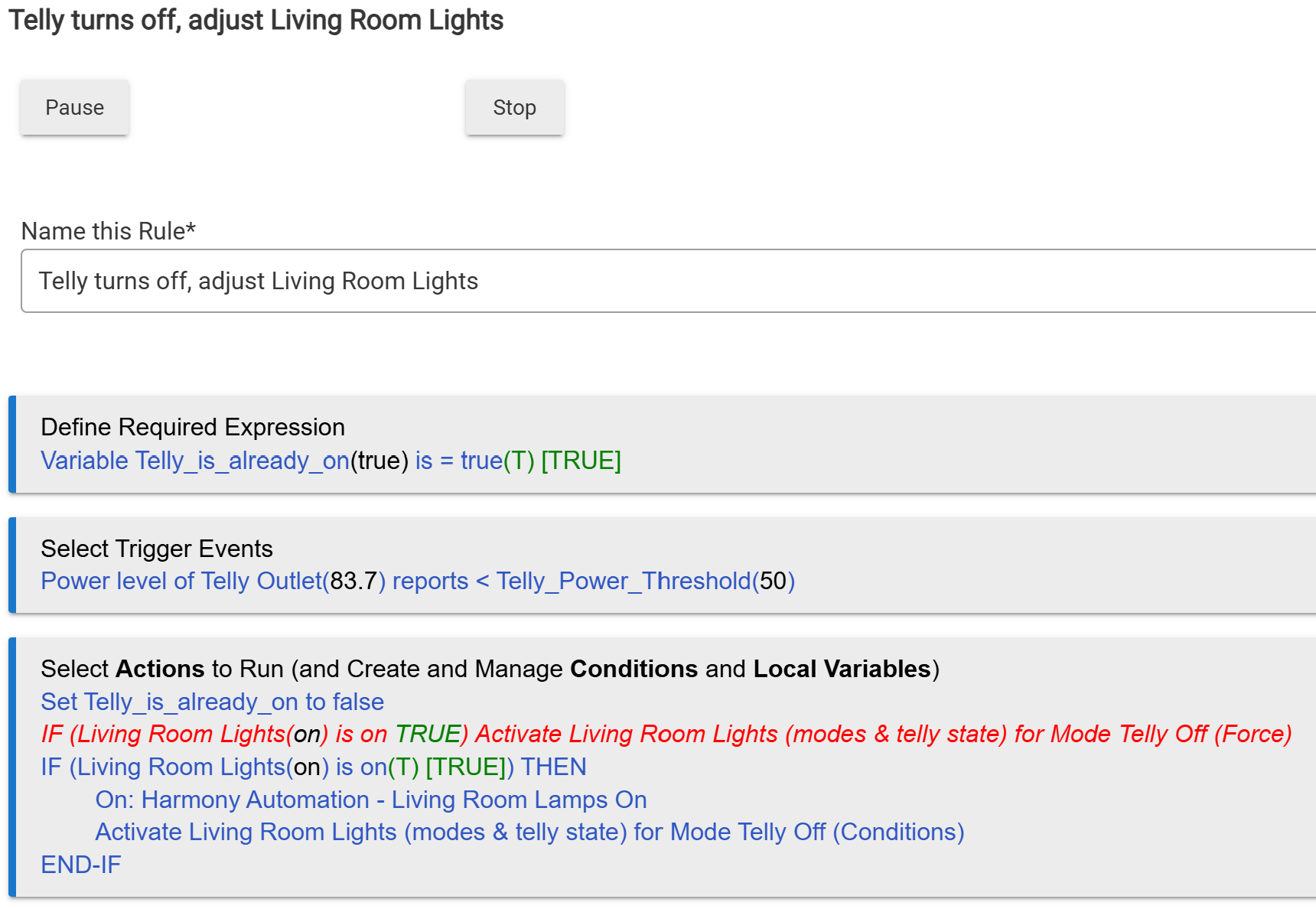
Task: Select the Set Telly_is_already_on to false action
Action: tap(212, 702)
